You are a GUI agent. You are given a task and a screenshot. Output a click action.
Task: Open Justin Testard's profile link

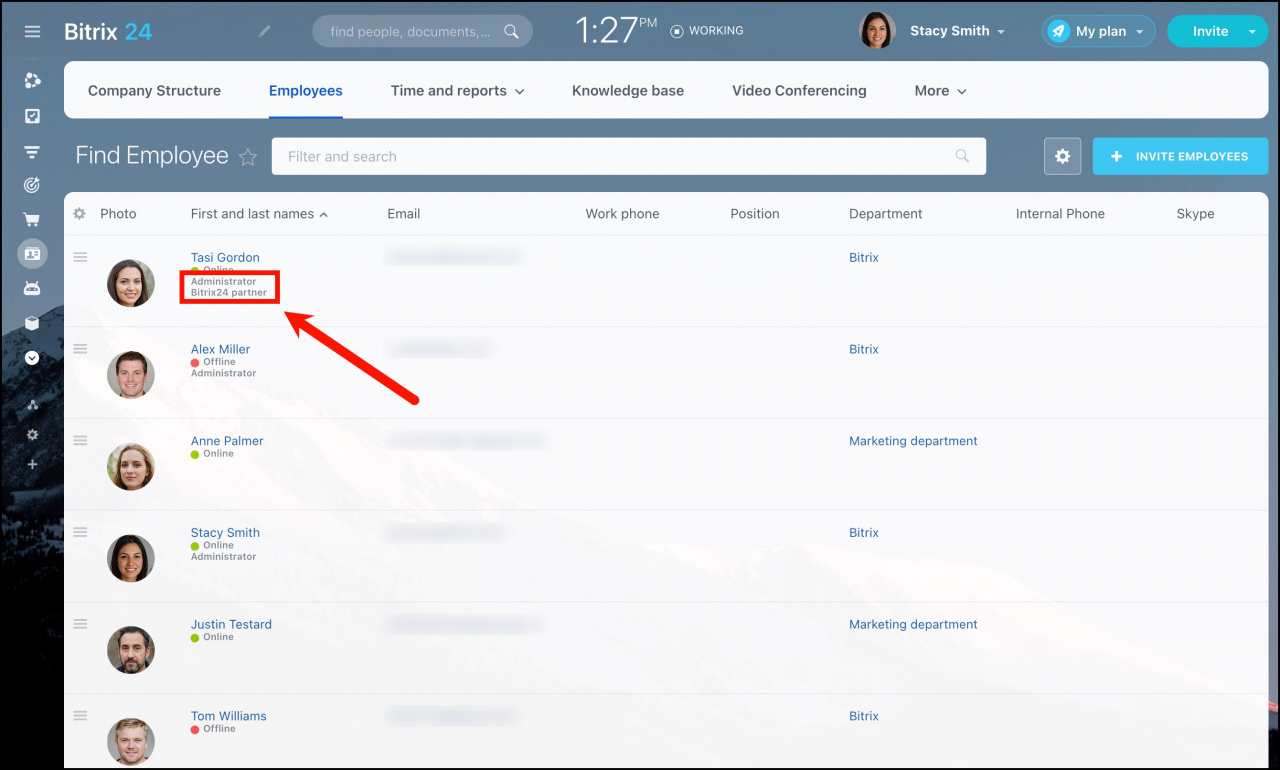[x=231, y=624]
